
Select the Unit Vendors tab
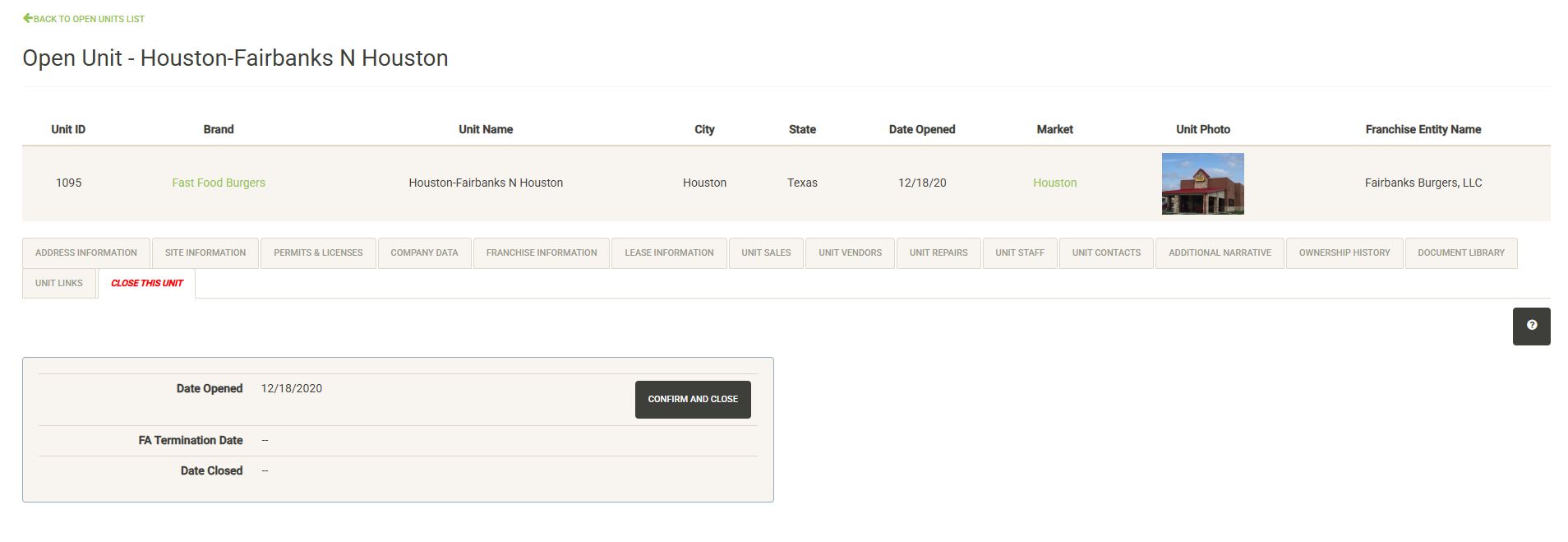point(850,253)
